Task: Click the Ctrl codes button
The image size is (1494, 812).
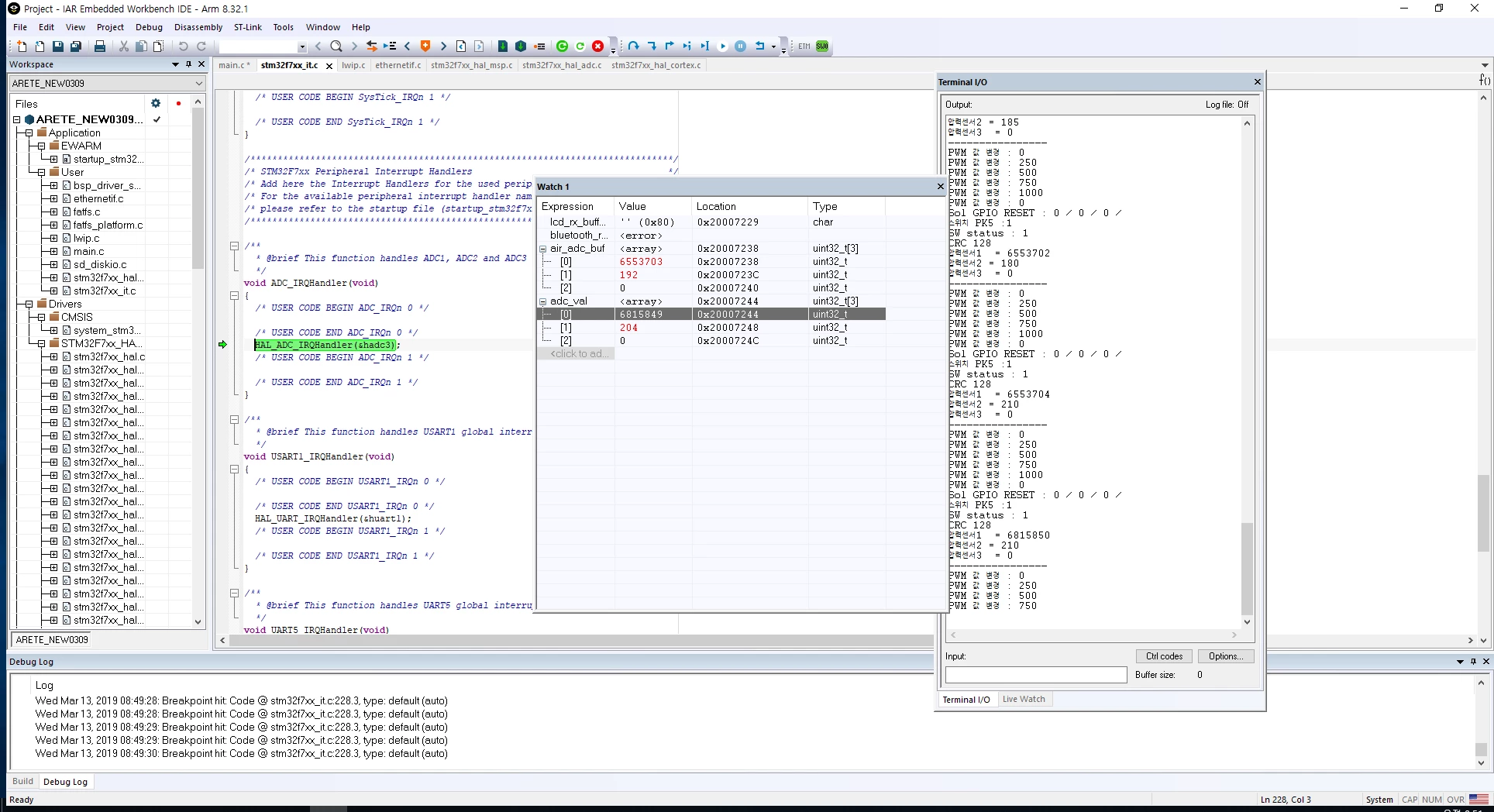Action: point(1164,656)
